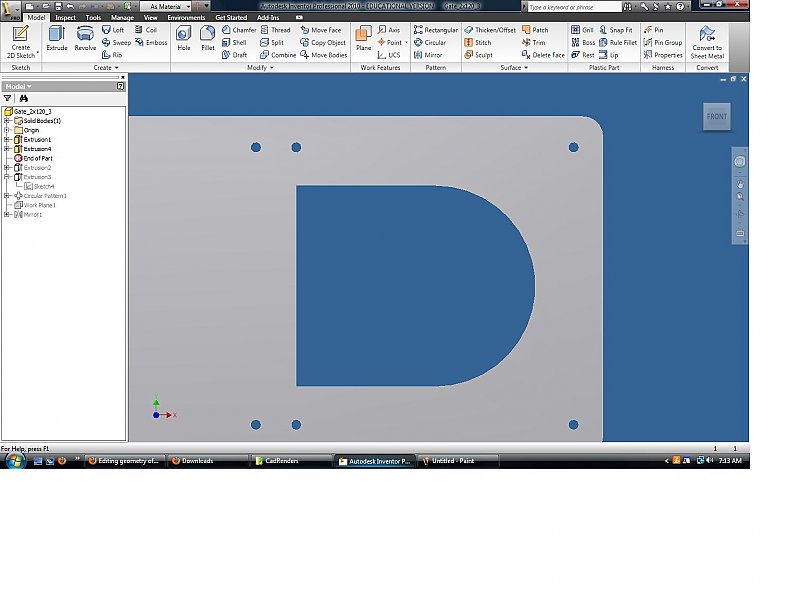Create a work Plane

coord(363,38)
